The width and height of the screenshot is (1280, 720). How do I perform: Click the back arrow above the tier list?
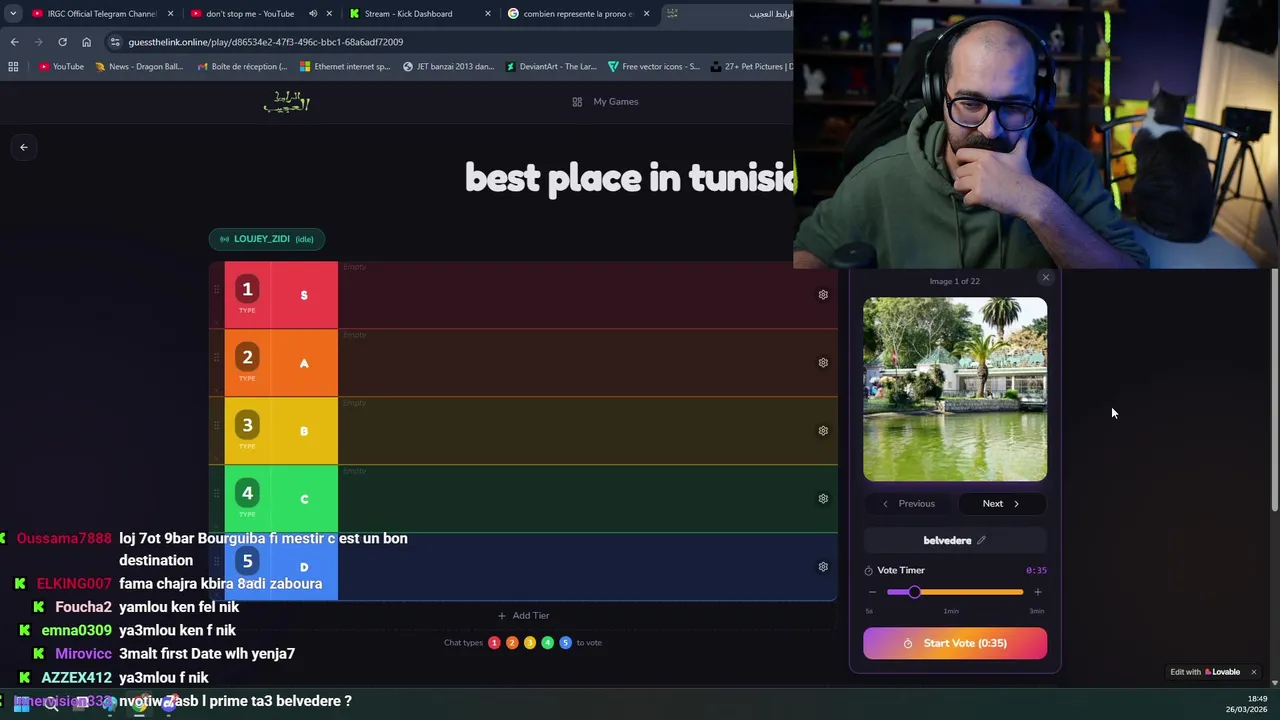tap(24, 147)
